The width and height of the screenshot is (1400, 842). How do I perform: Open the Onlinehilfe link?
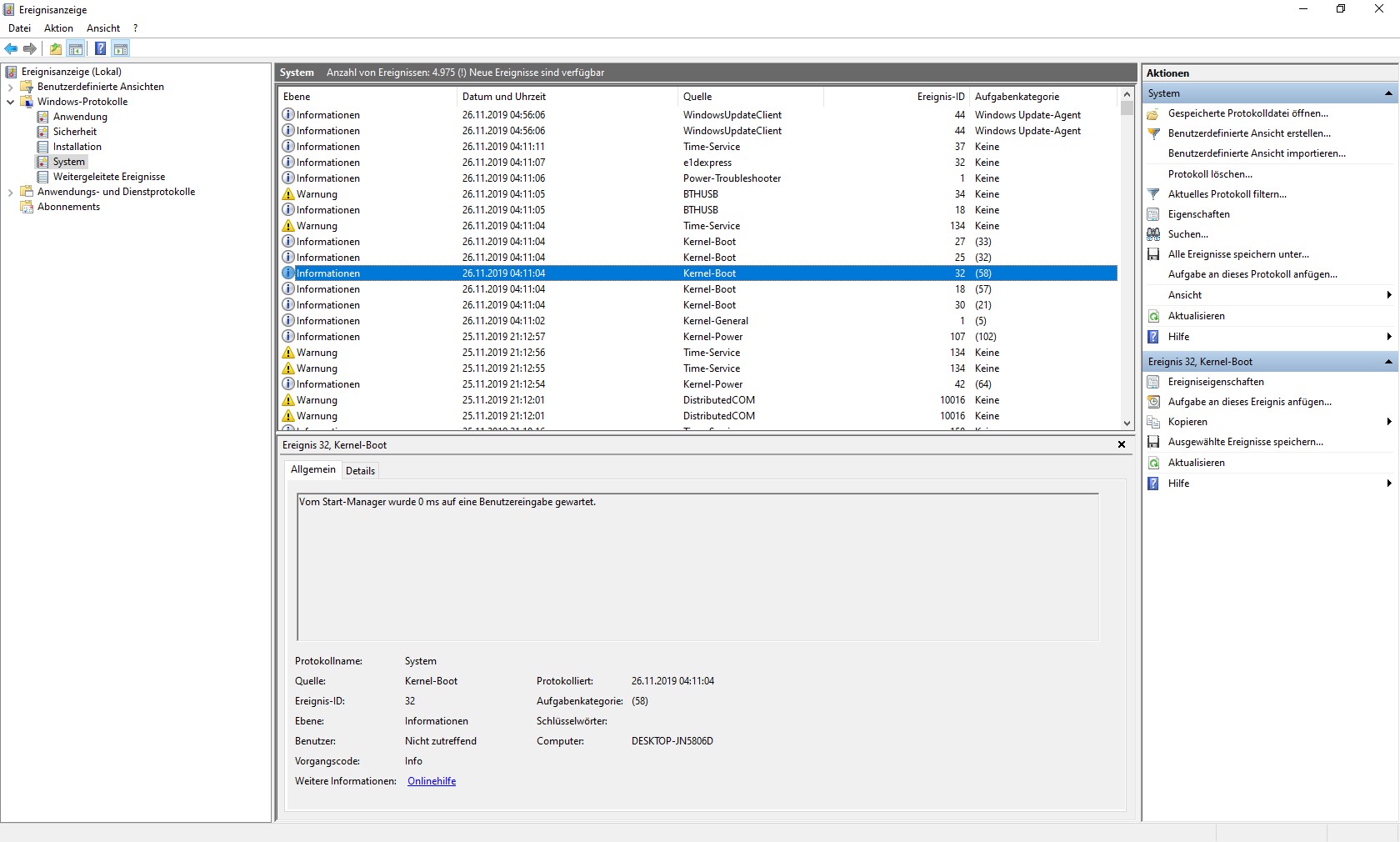click(x=432, y=781)
